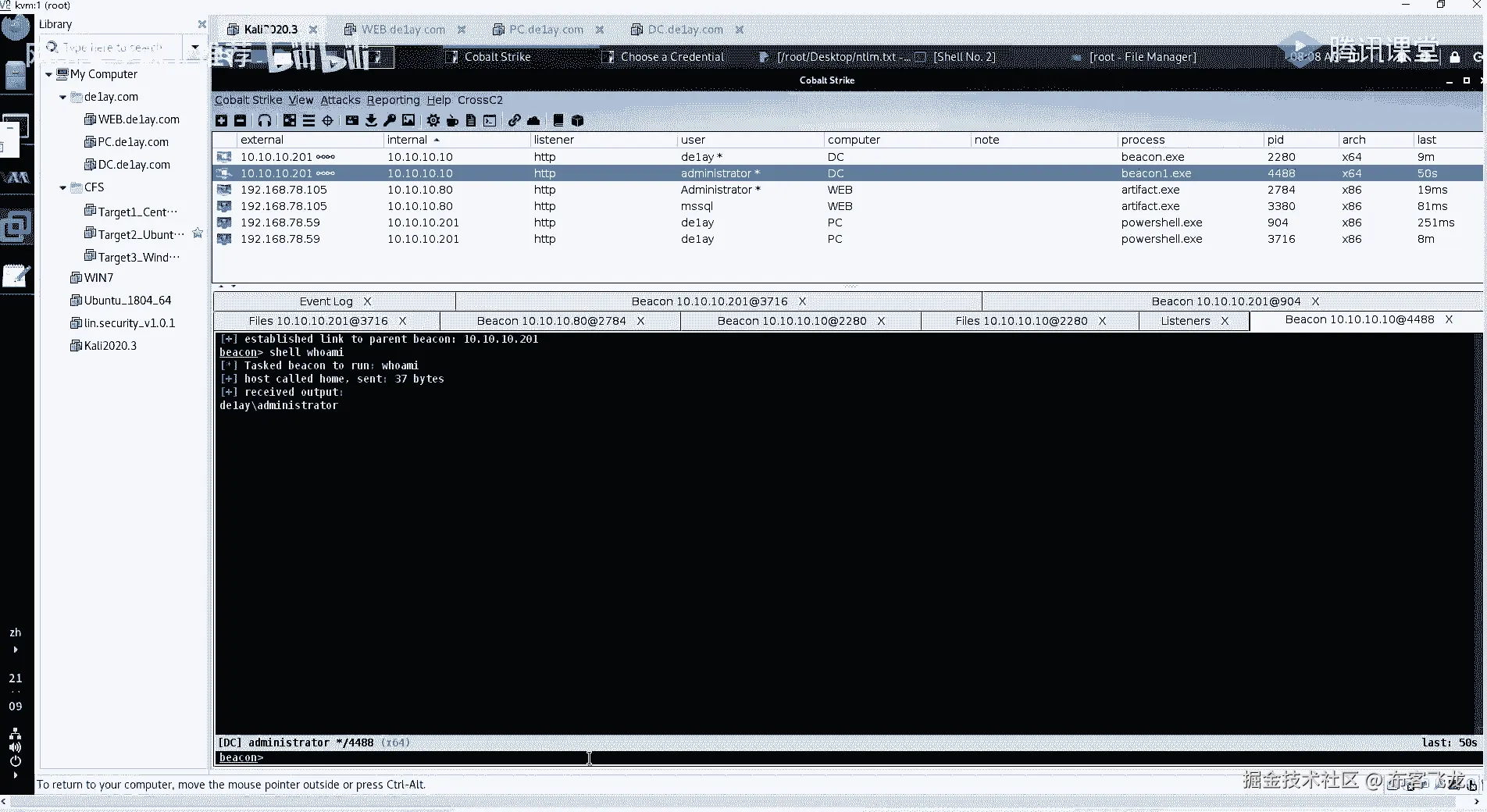Collapse the My Computer tree node
The image size is (1487, 812).
click(x=49, y=74)
